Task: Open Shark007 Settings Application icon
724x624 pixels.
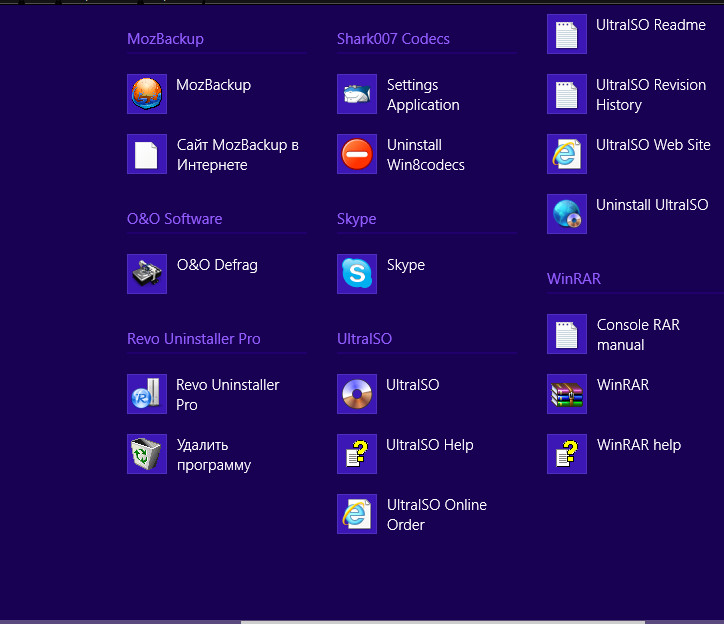Action: 357,94
